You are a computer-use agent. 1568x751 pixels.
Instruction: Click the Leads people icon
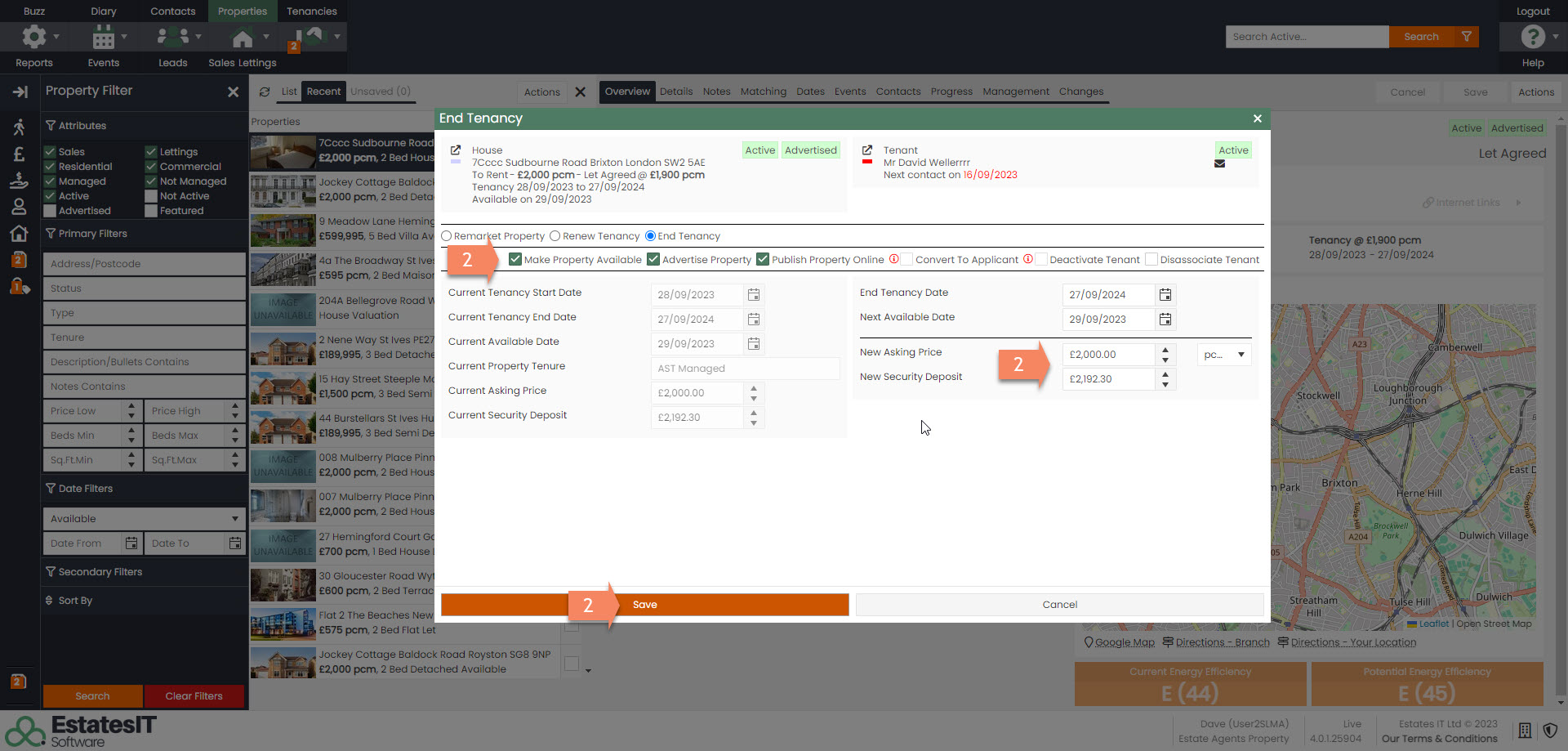coord(173,37)
